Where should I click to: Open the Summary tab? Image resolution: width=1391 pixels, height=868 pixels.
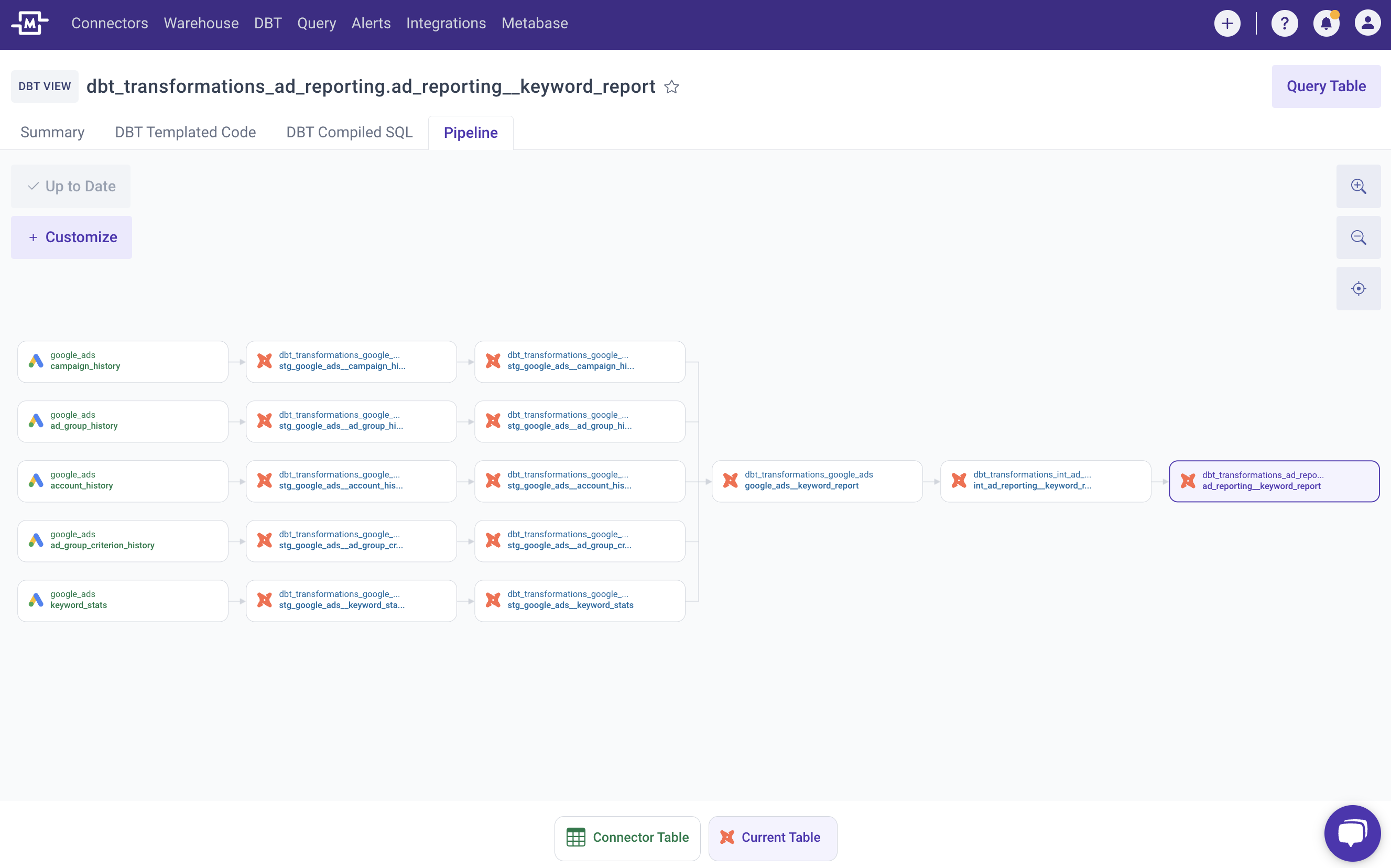click(52, 132)
